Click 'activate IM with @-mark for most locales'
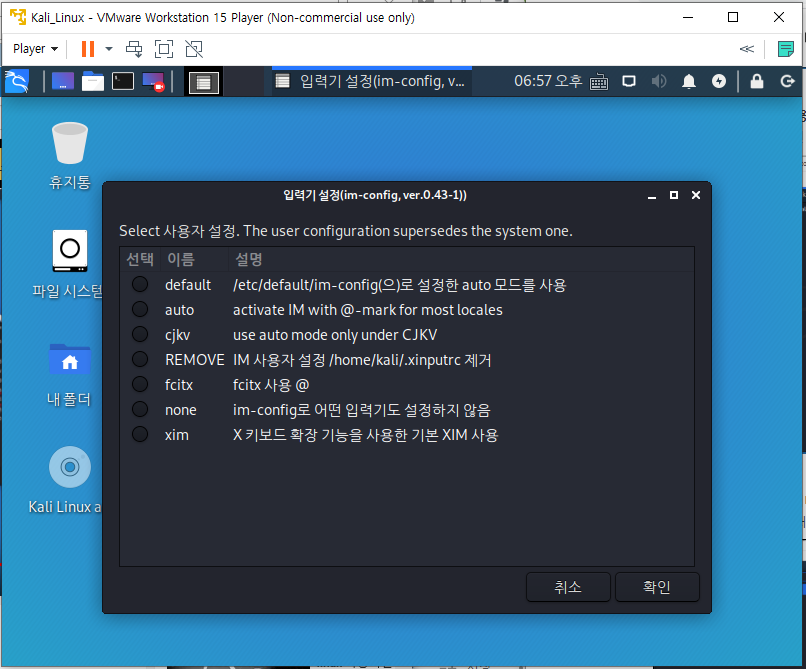Image resolution: width=806 pixels, height=669 pixels. pyautogui.click(x=368, y=310)
